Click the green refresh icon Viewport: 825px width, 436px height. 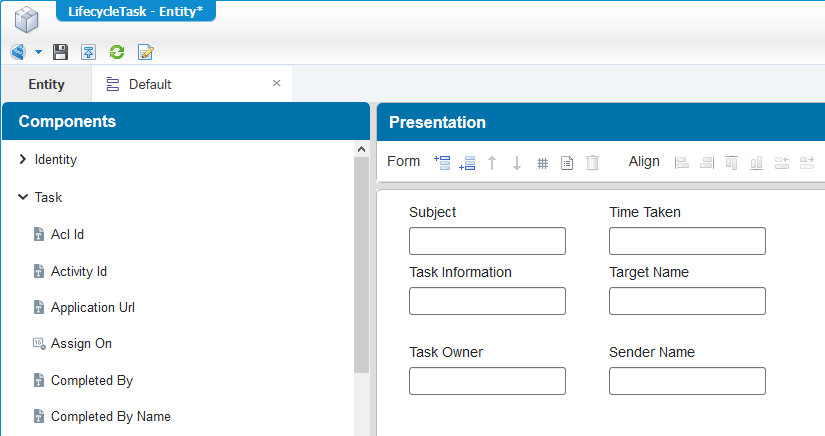tap(117, 52)
